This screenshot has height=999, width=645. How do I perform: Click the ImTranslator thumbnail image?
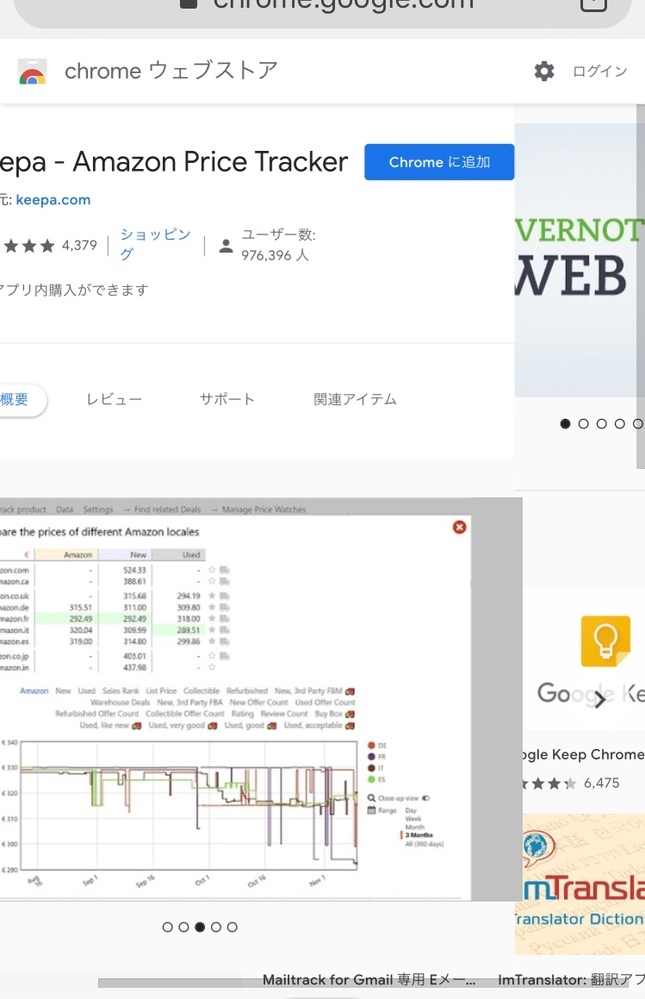580,884
